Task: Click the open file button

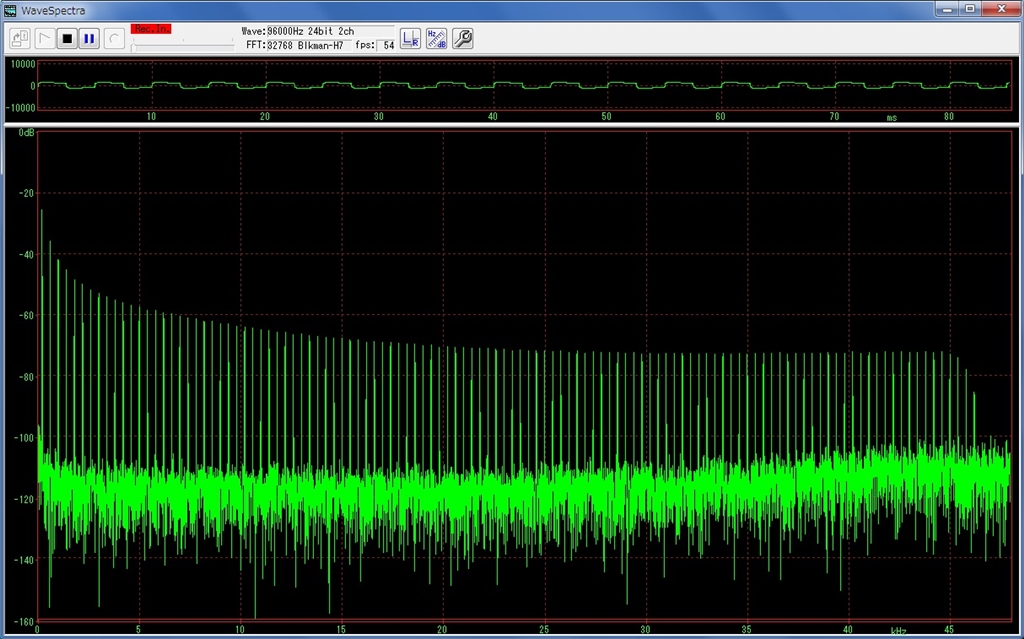Action: [20, 39]
